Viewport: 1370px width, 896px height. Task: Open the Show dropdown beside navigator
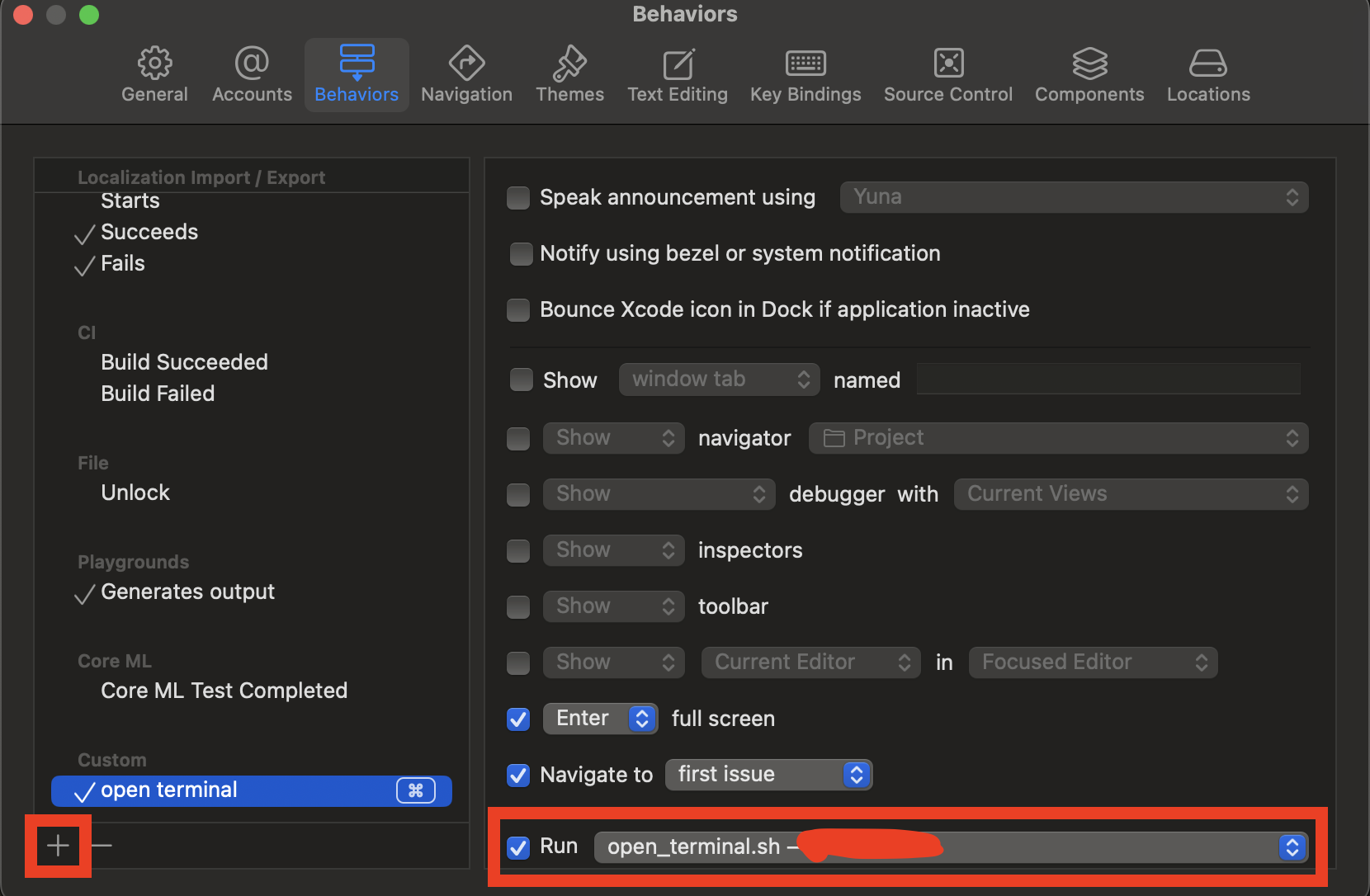pyautogui.click(x=613, y=438)
